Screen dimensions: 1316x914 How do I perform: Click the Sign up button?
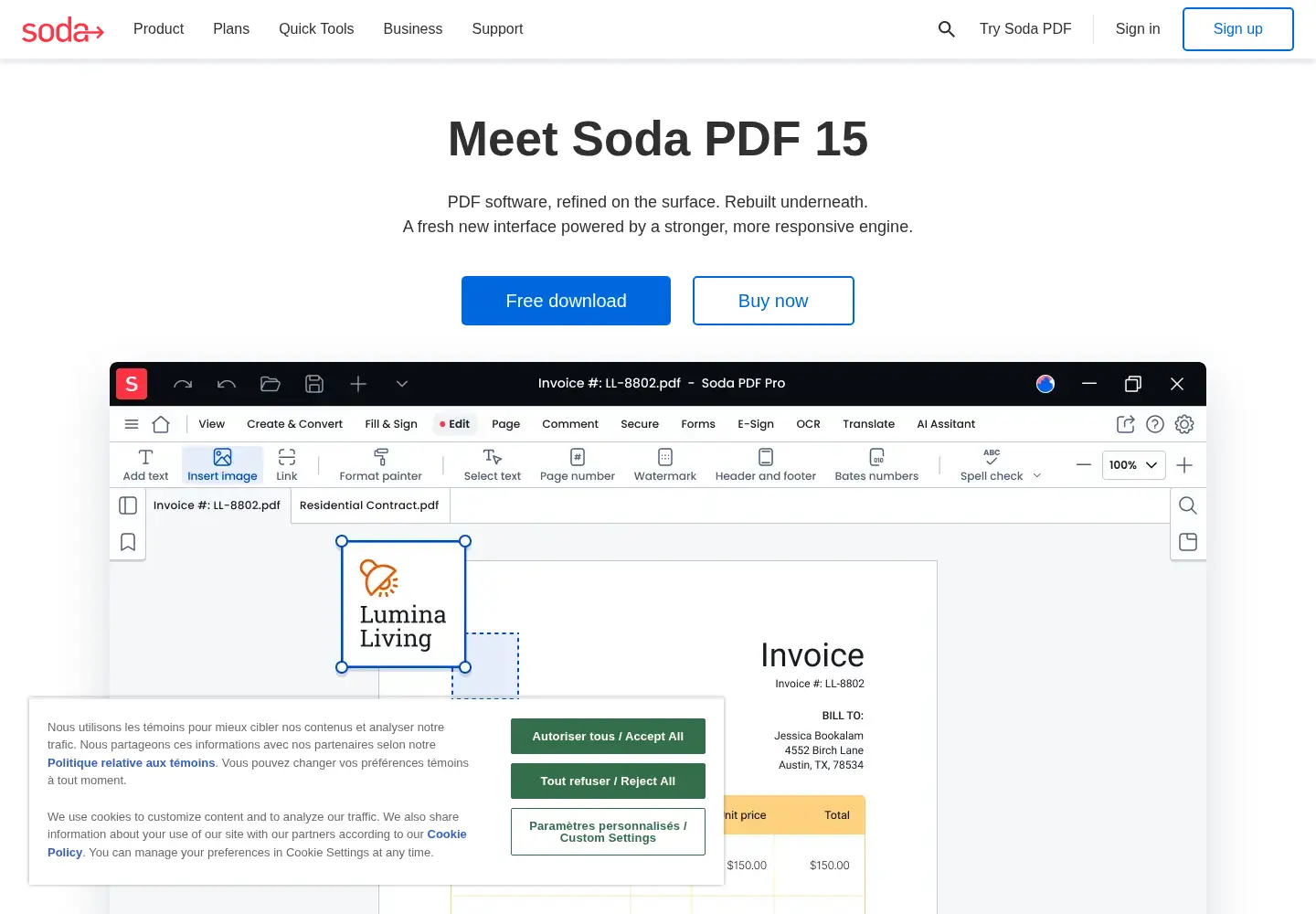coord(1238,29)
